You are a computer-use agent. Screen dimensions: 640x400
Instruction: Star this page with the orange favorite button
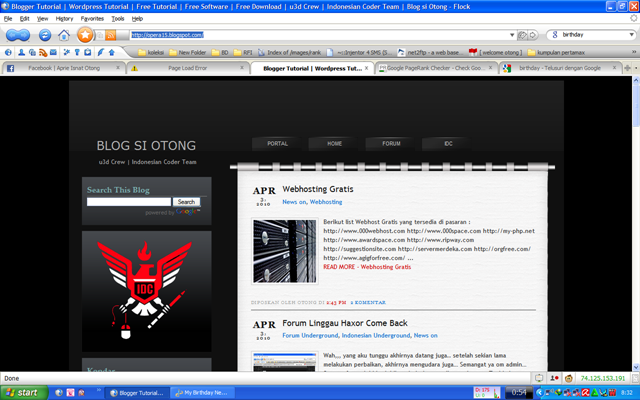85,35
